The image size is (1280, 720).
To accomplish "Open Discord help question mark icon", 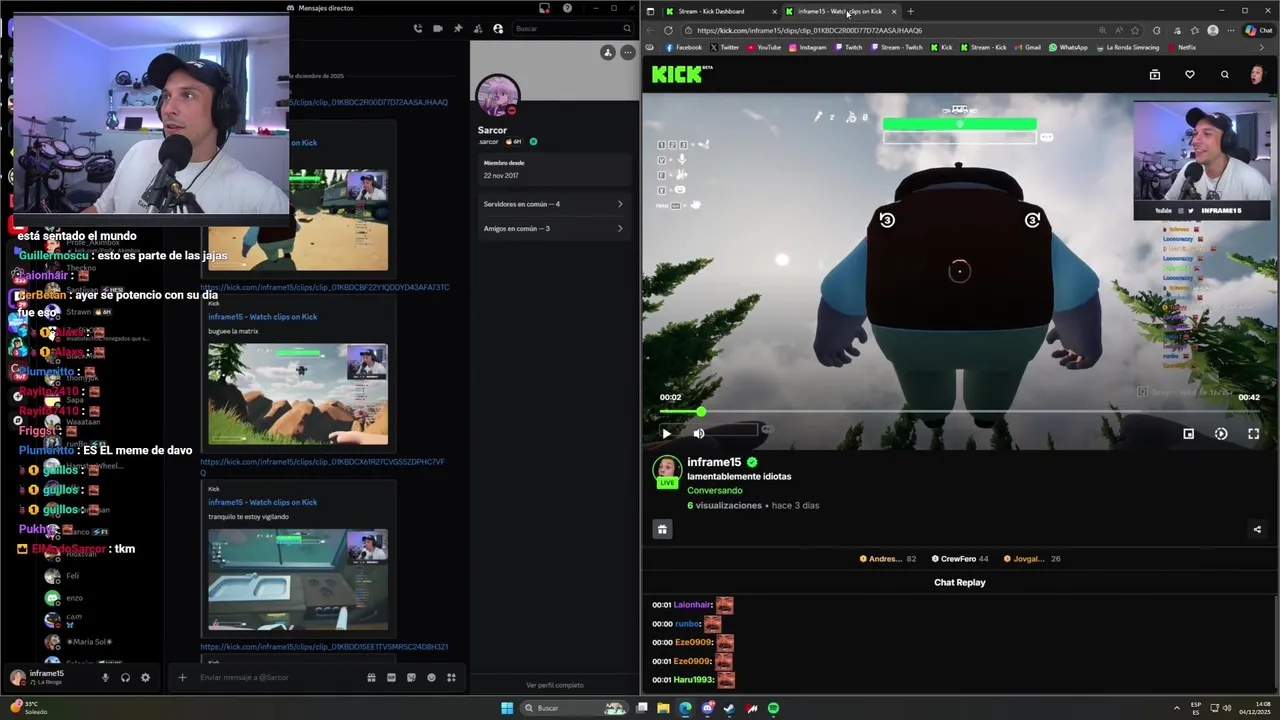I will click(567, 8).
